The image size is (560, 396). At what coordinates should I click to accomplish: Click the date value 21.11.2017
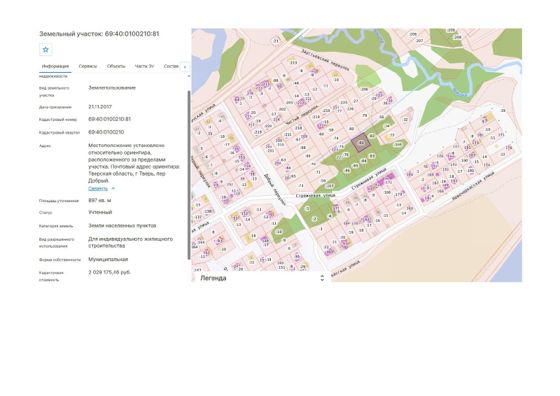pos(100,107)
